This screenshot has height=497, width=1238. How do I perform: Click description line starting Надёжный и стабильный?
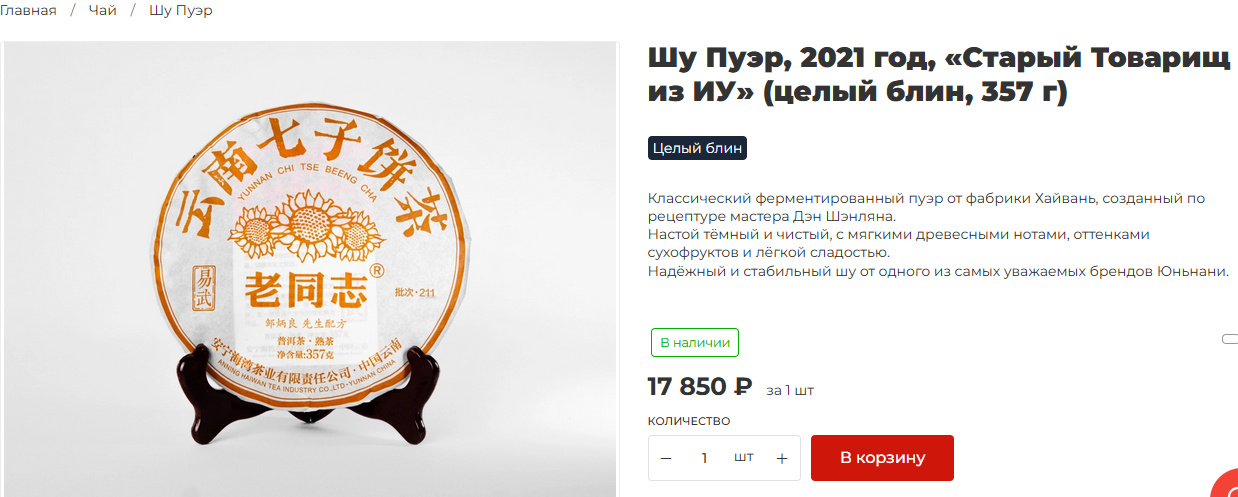click(x=937, y=271)
